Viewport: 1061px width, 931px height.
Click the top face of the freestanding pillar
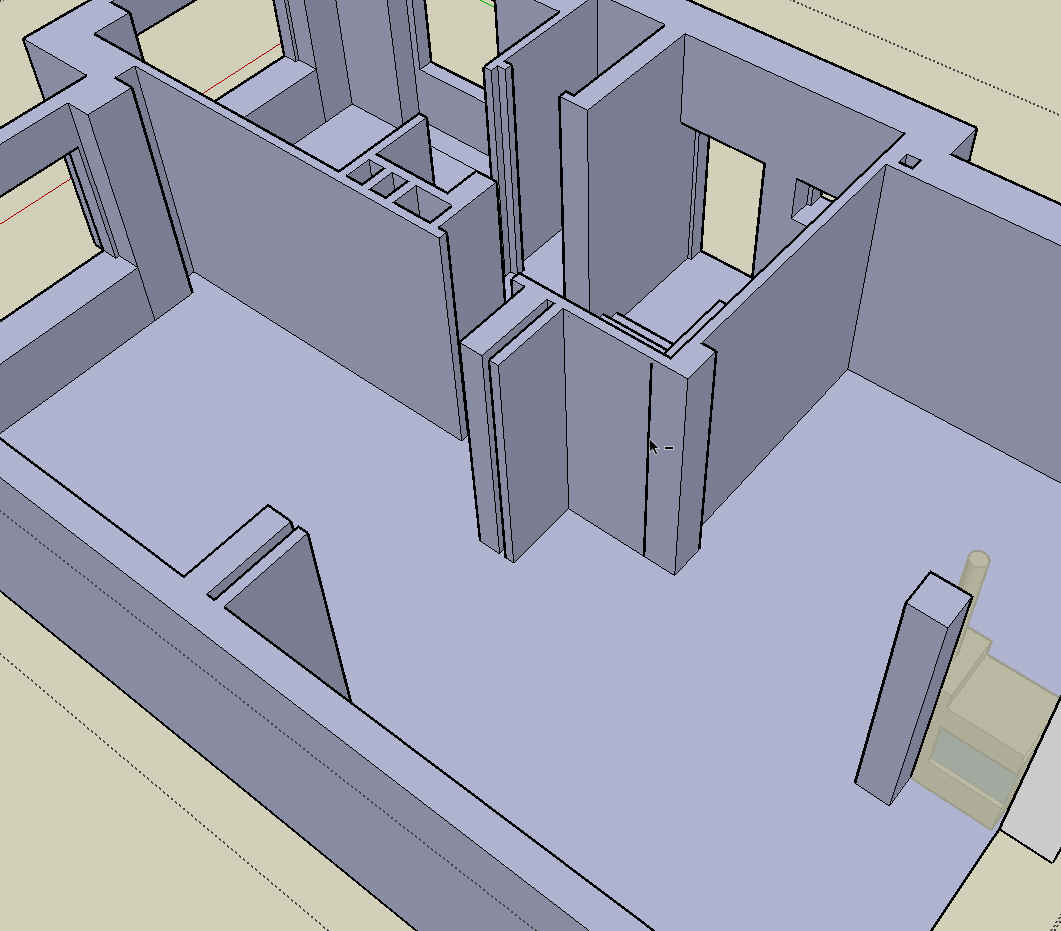pos(938,586)
